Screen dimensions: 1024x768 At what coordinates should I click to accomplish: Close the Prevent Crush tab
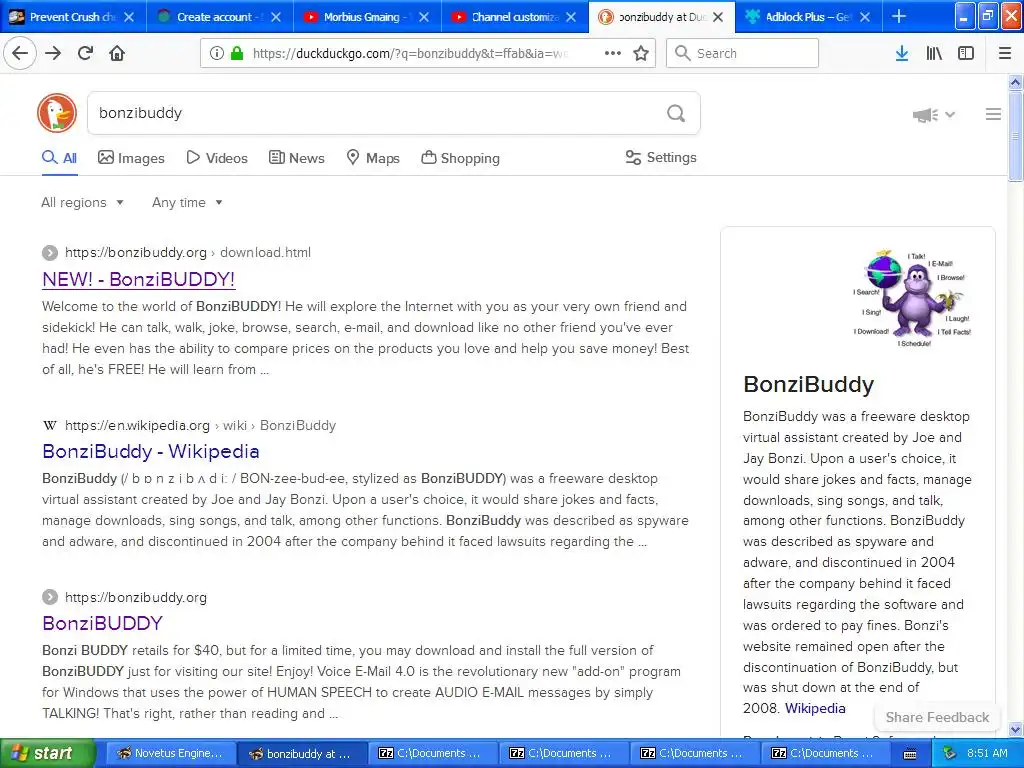[129, 17]
